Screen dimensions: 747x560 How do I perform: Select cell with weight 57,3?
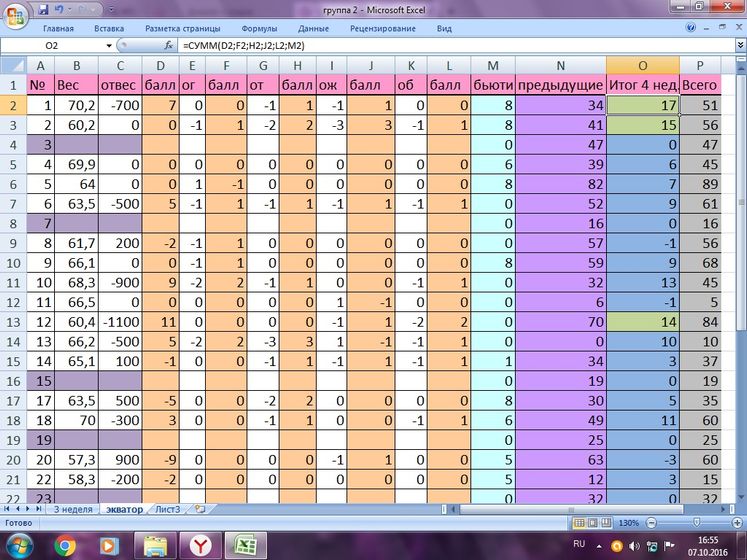(x=77, y=460)
